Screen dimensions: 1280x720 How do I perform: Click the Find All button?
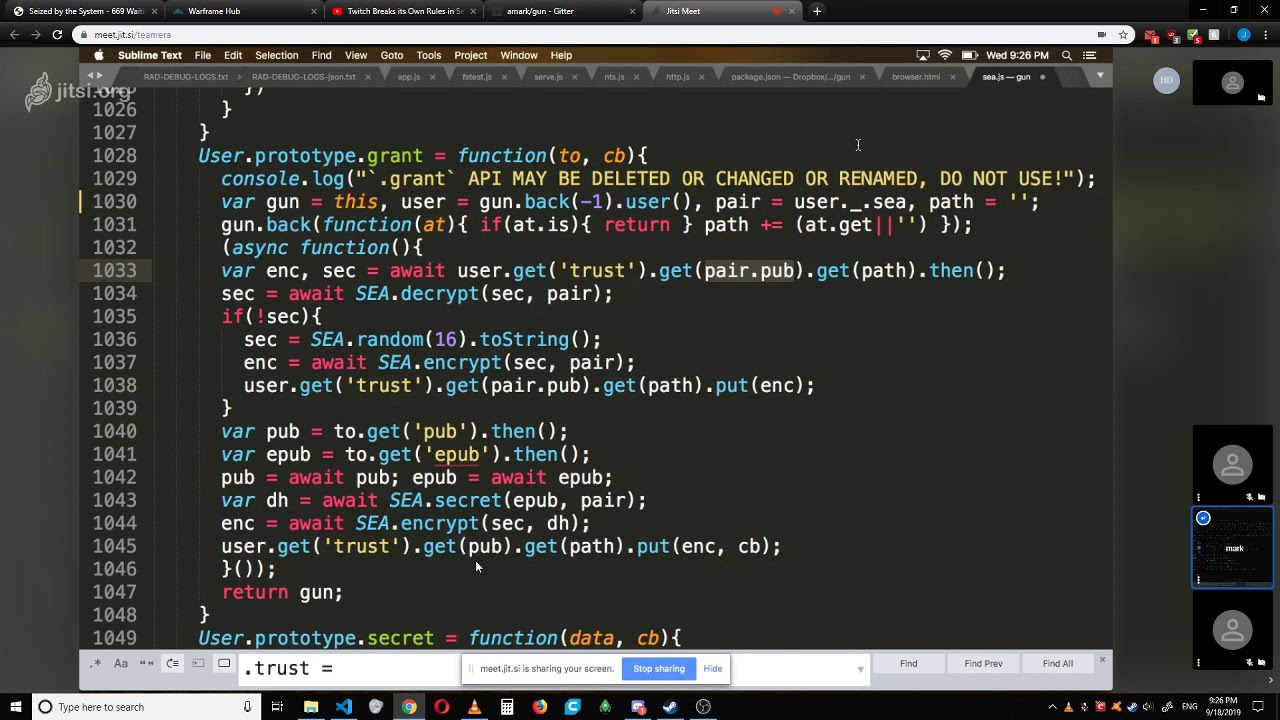coord(1057,664)
